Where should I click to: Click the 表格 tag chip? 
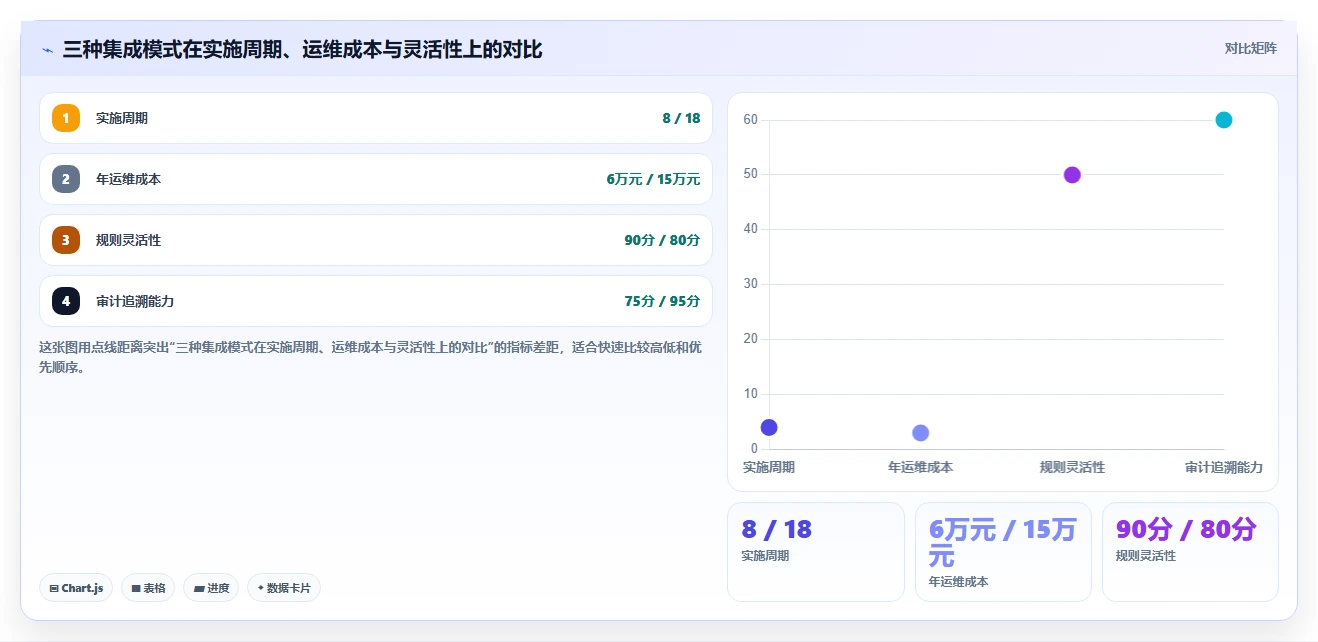coord(148,588)
